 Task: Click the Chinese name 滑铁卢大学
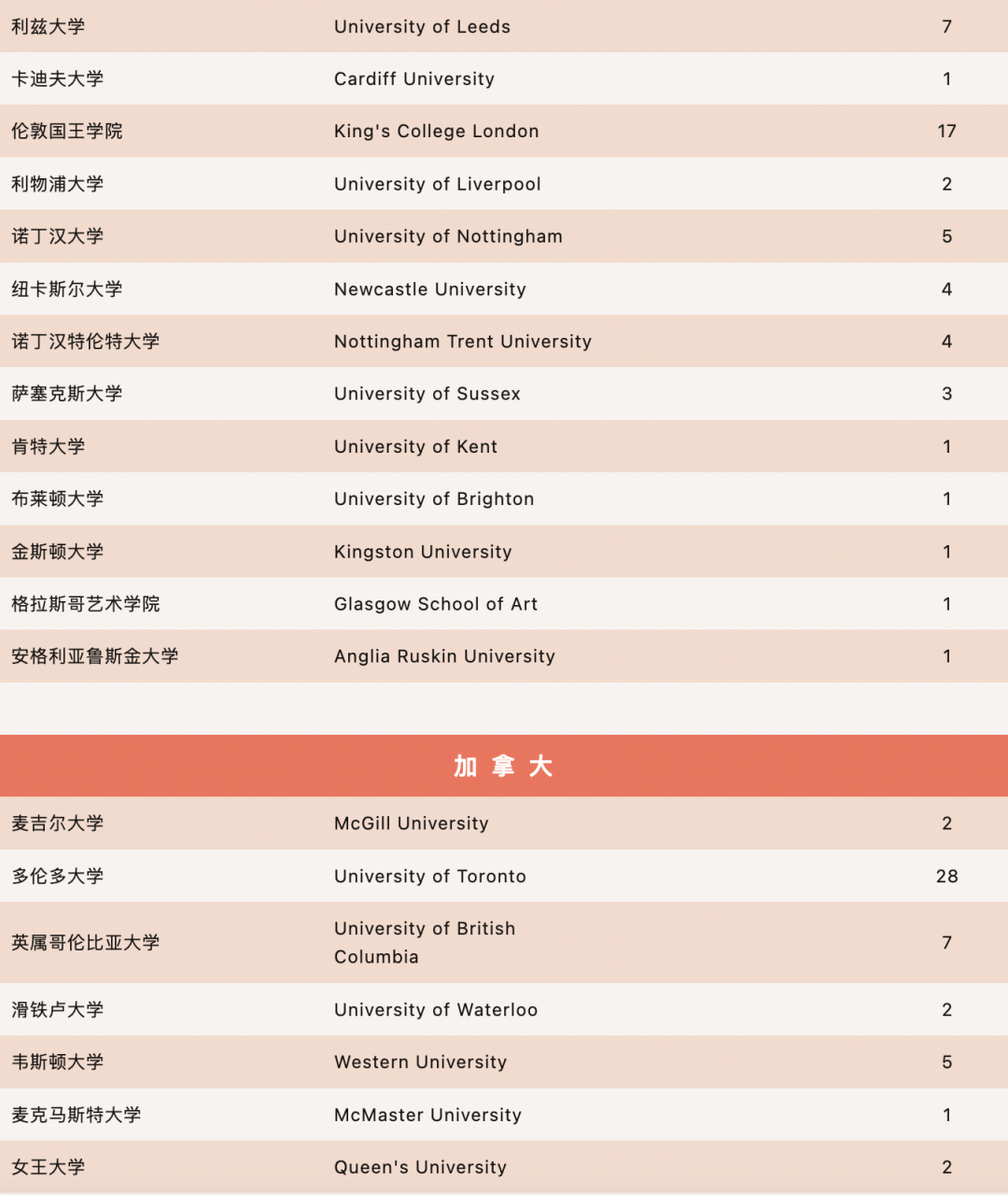click(57, 1010)
